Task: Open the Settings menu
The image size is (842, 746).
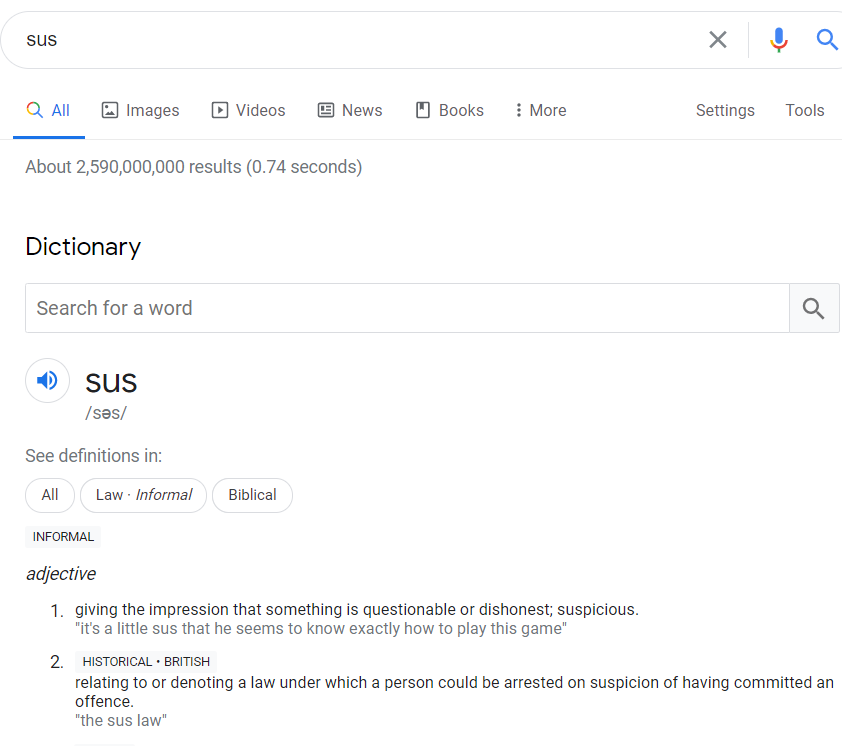Action: [x=725, y=111]
